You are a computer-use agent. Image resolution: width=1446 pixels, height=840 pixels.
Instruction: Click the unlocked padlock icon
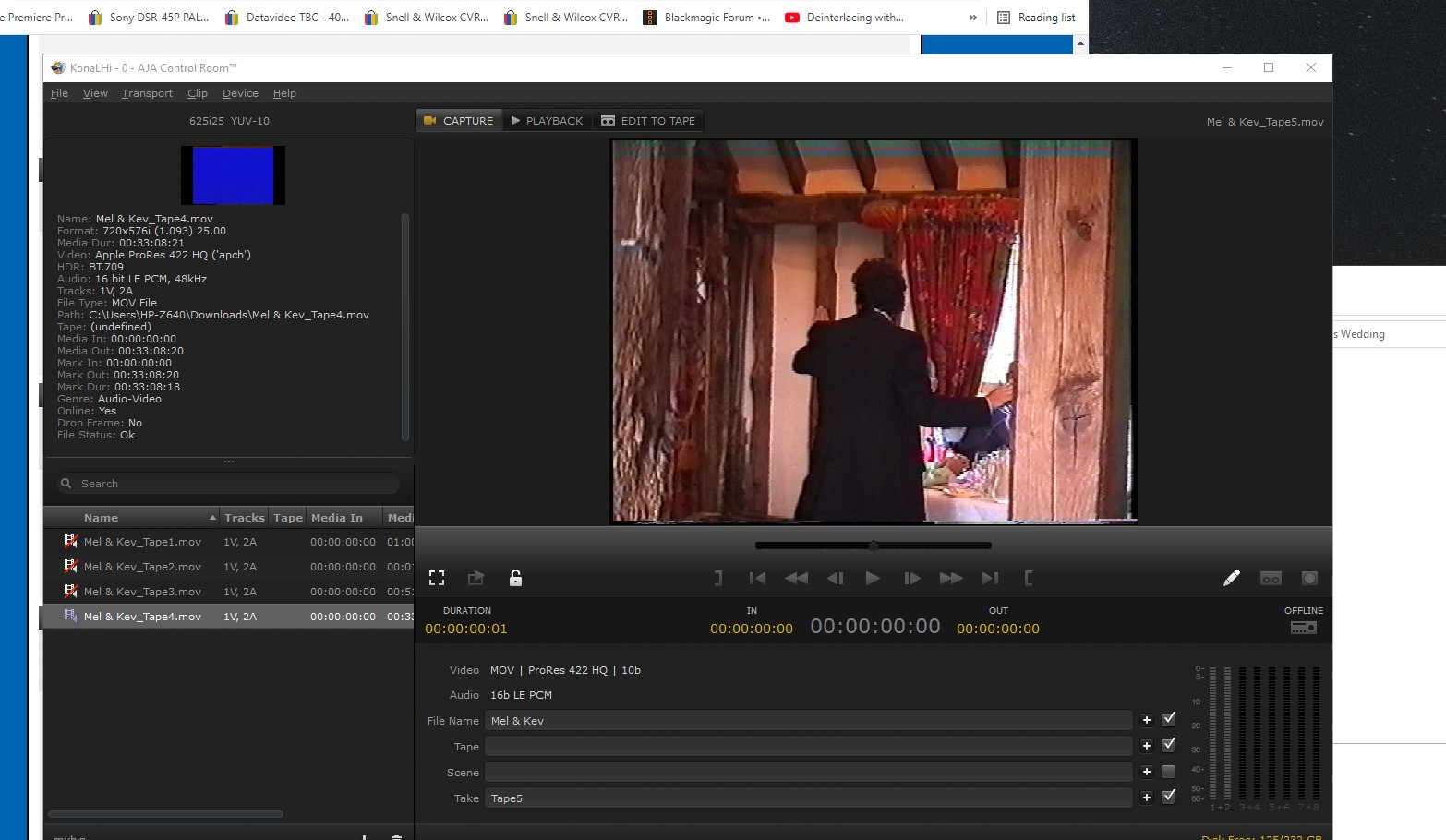click(x=515, y=578)
